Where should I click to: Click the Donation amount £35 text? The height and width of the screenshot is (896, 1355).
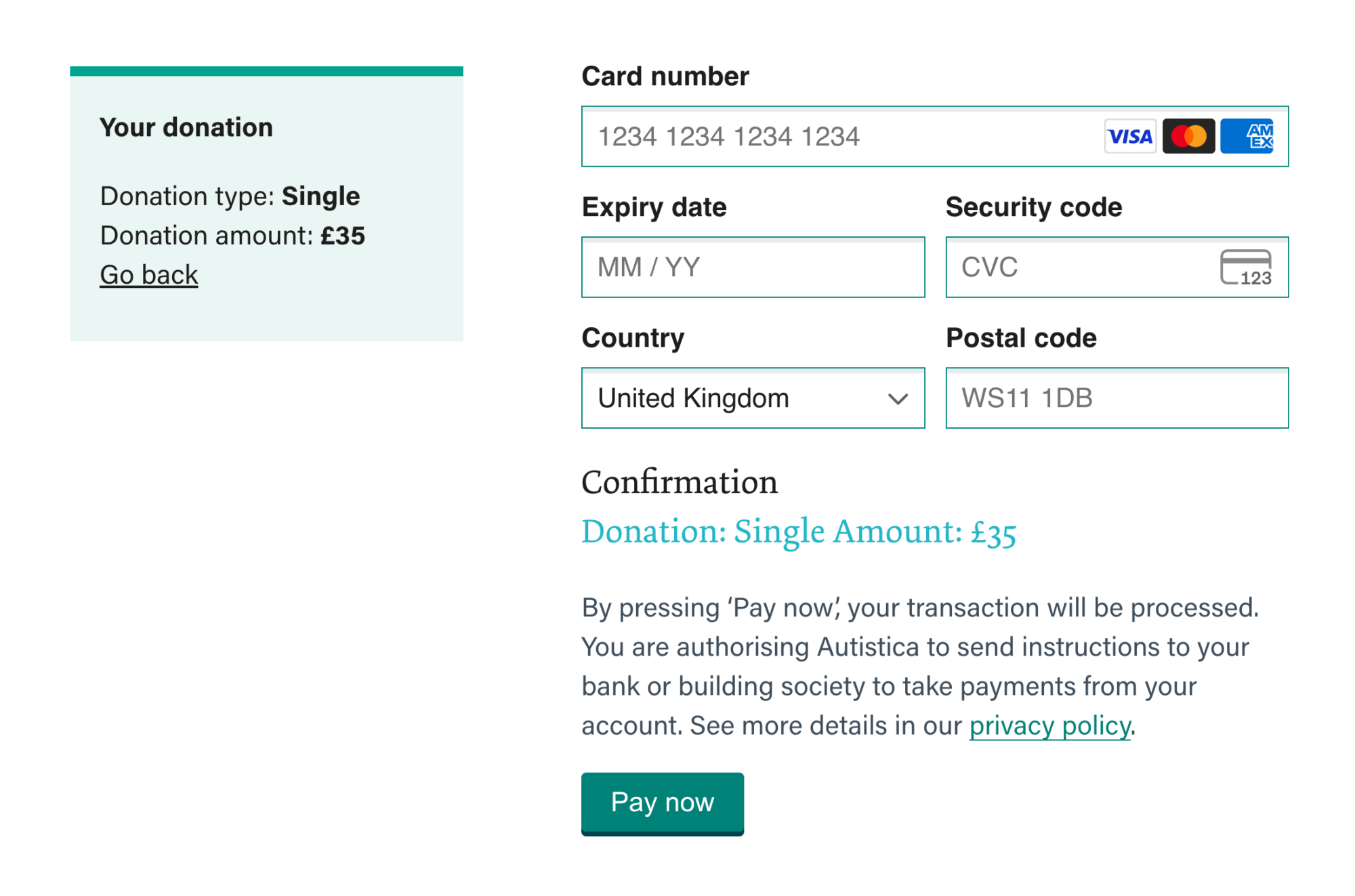(232, 235)
